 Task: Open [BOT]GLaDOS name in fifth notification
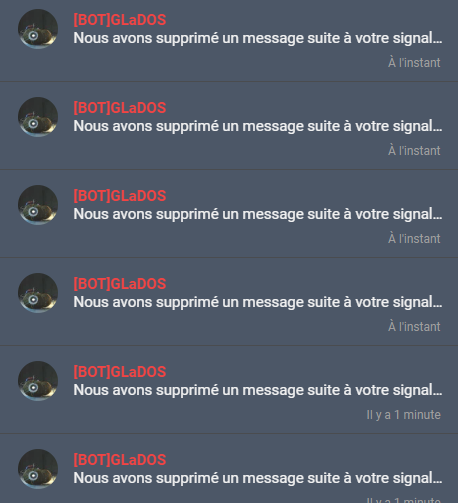click(120, 372)
